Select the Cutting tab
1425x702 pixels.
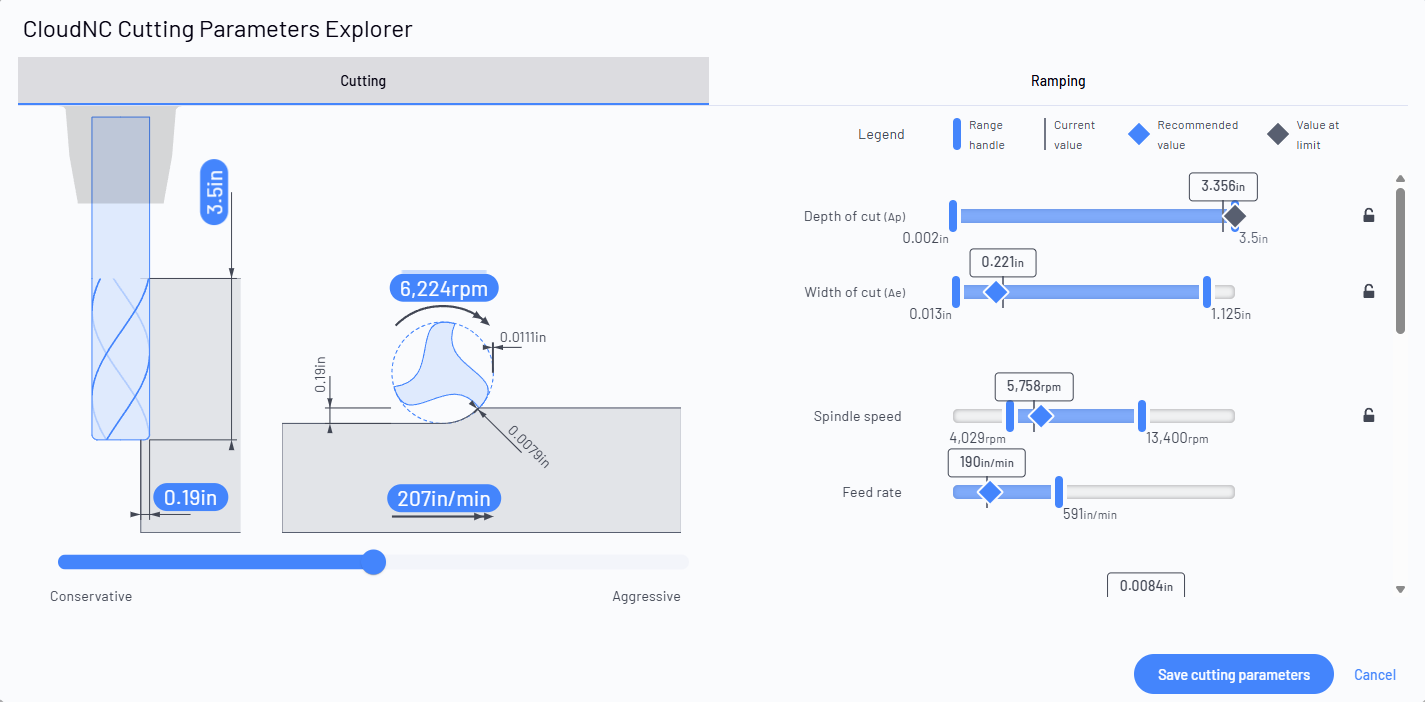coord(363,81)
